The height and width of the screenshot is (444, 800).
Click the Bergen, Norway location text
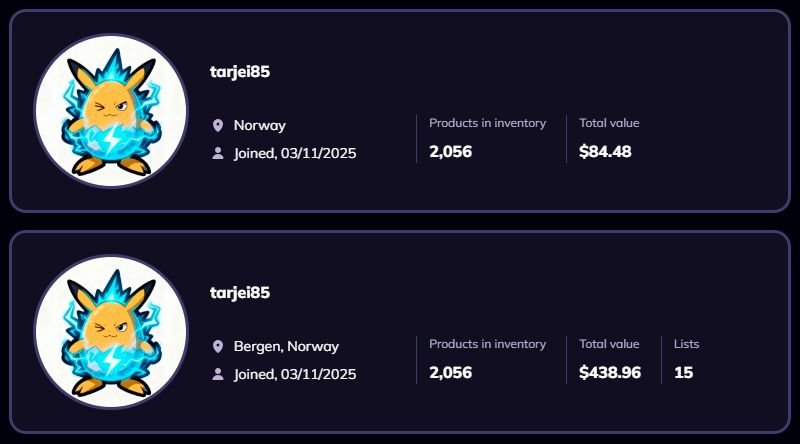click(x=286, y=347)
